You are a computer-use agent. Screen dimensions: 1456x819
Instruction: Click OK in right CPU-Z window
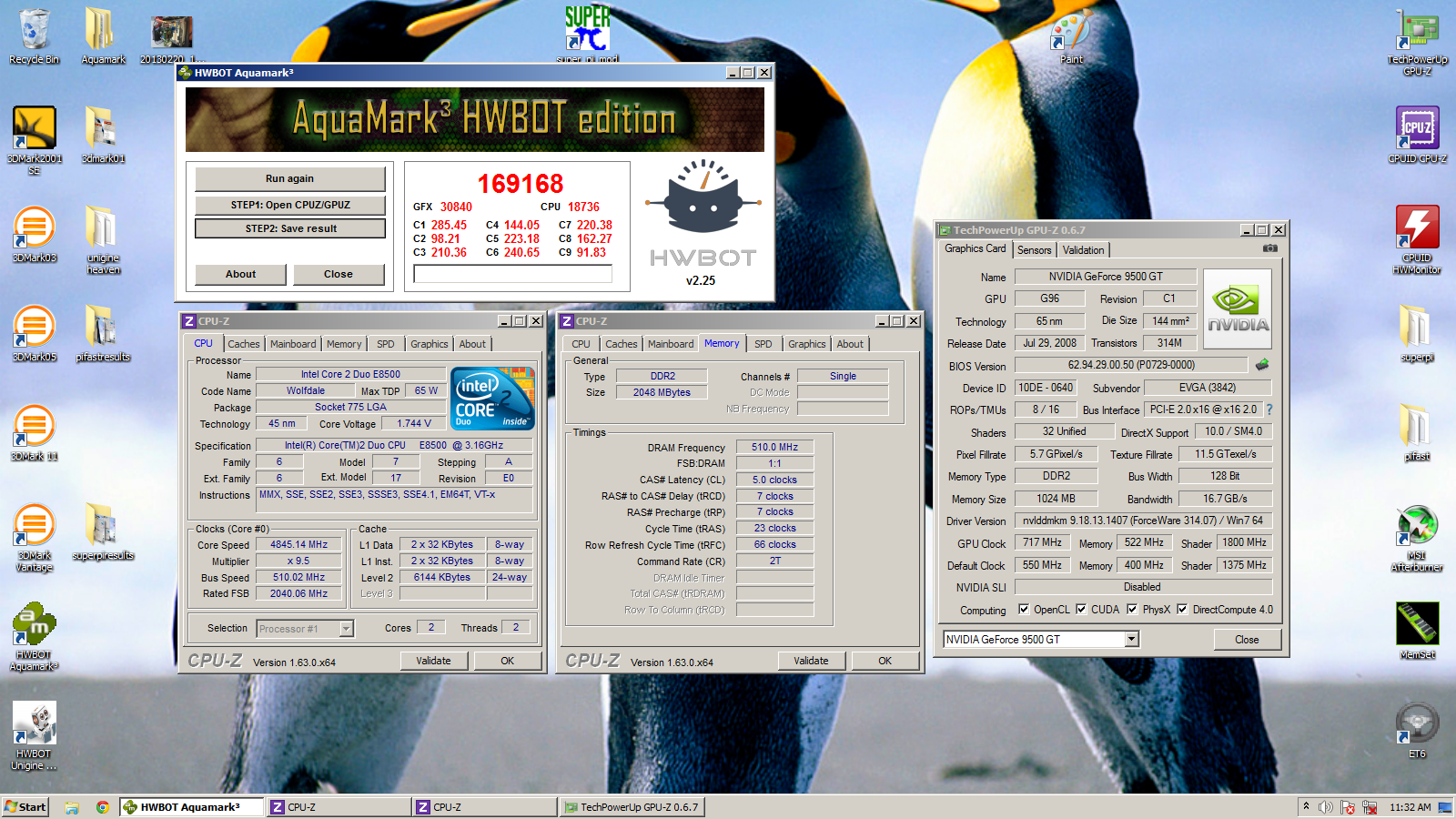pos(885,661)
